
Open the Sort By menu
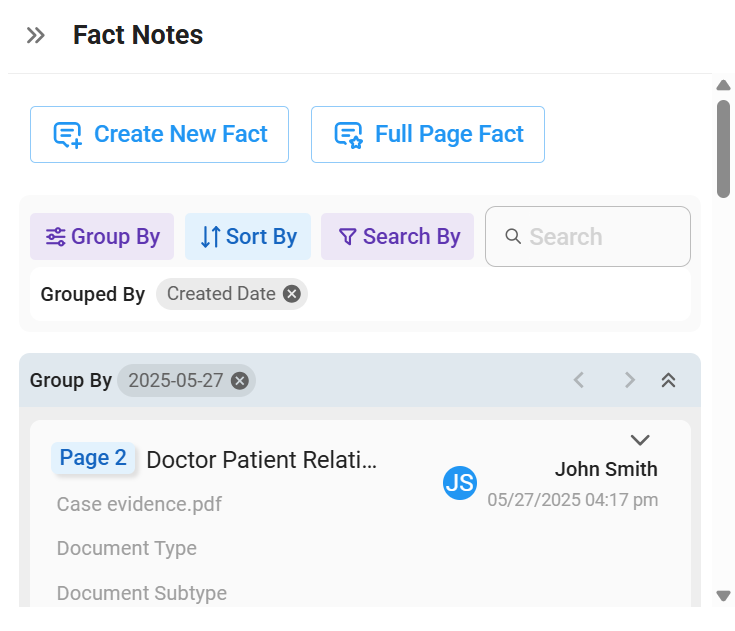coord(248,236)
